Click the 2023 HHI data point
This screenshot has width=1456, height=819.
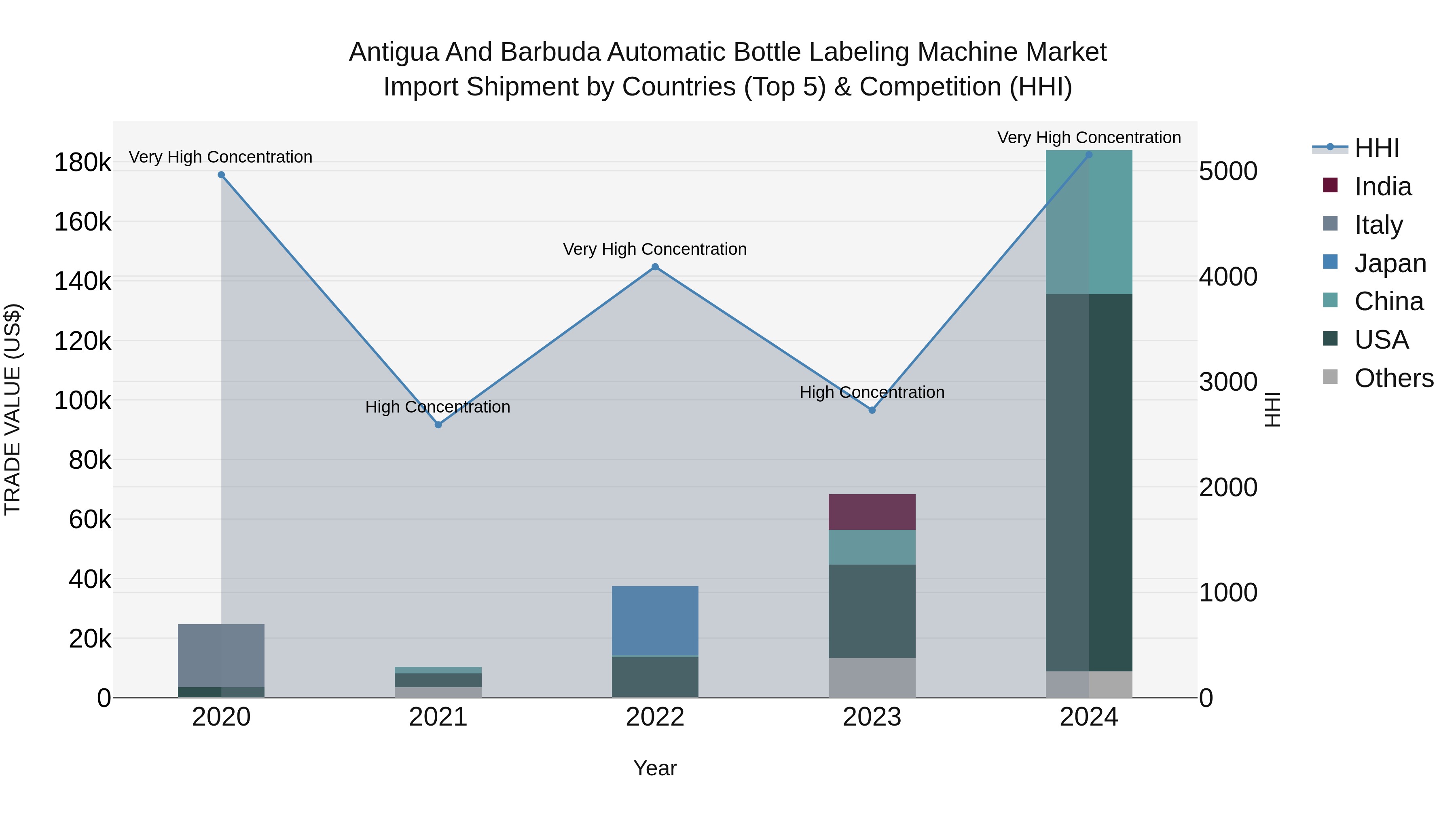[x=872, y=410]
